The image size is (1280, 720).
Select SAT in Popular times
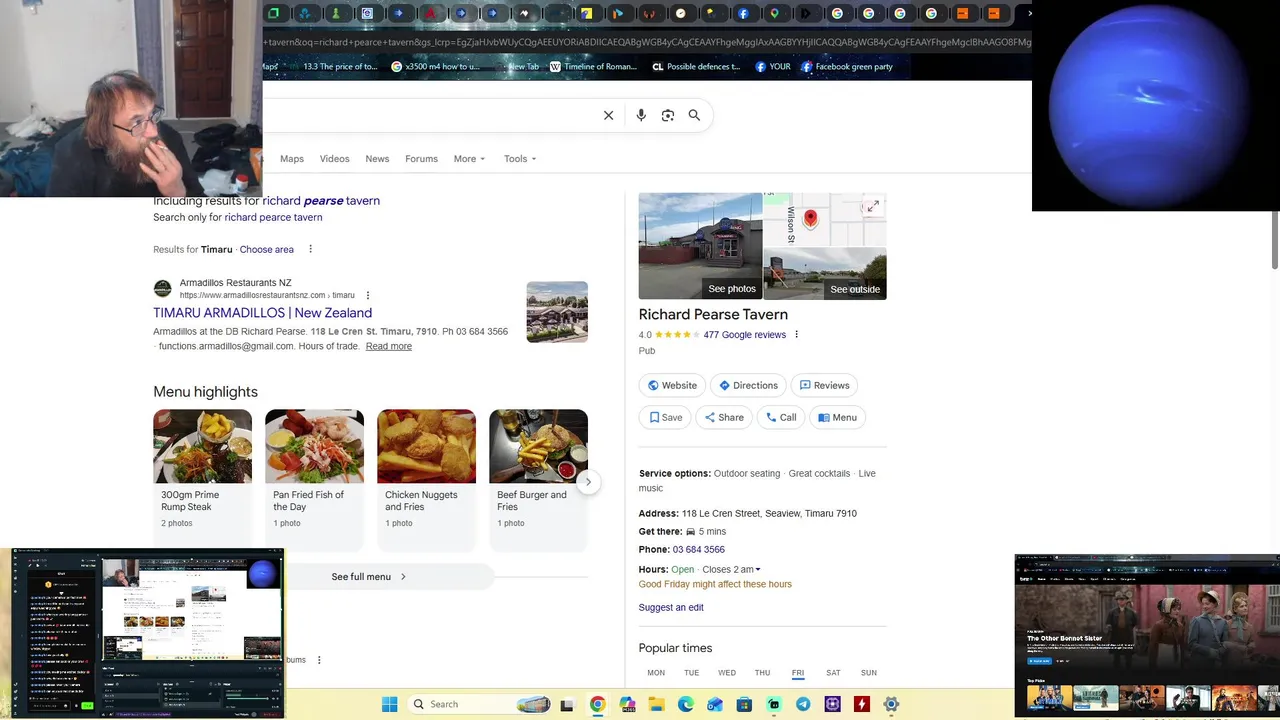pos(833,673)
